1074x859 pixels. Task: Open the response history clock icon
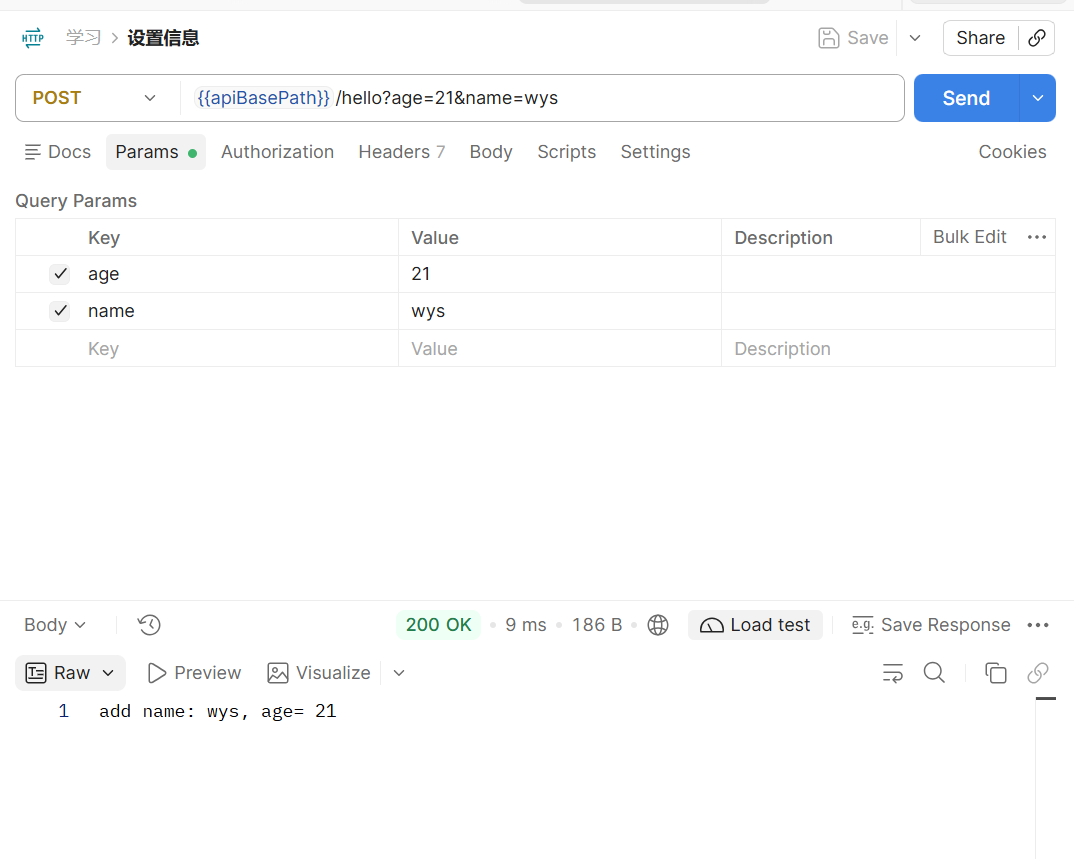(149, 625)
